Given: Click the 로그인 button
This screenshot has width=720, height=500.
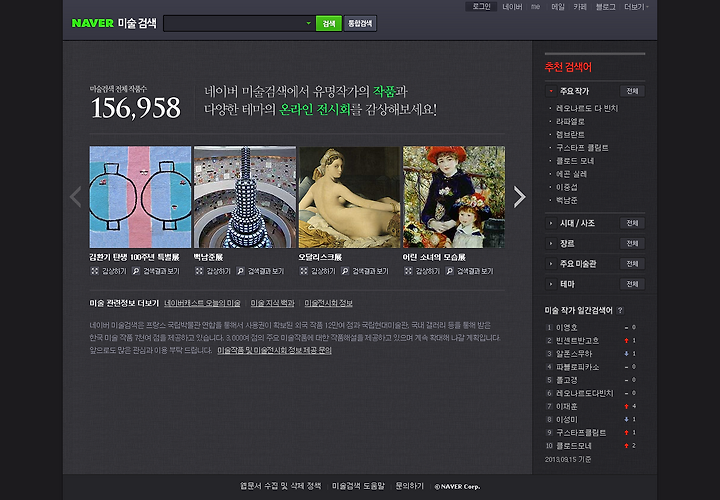Looking at the screenshot, I should point(481,6).
